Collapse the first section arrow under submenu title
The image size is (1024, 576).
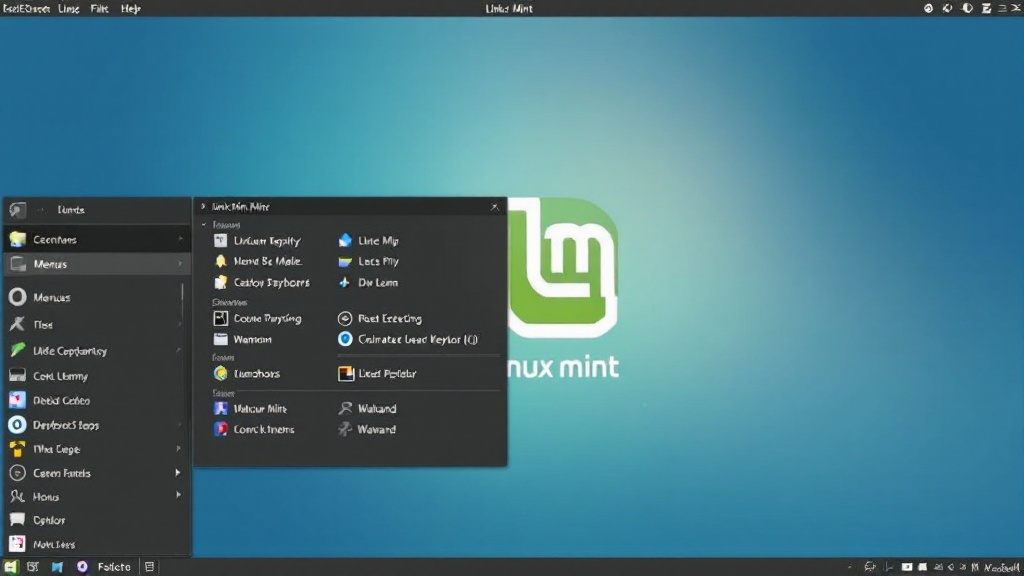point(204,225)
